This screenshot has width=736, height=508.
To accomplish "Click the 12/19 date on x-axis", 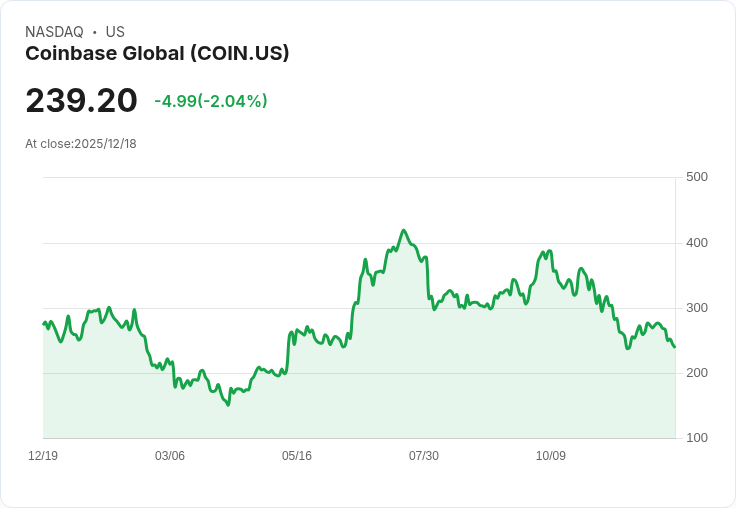I will [x=43, y=456].
